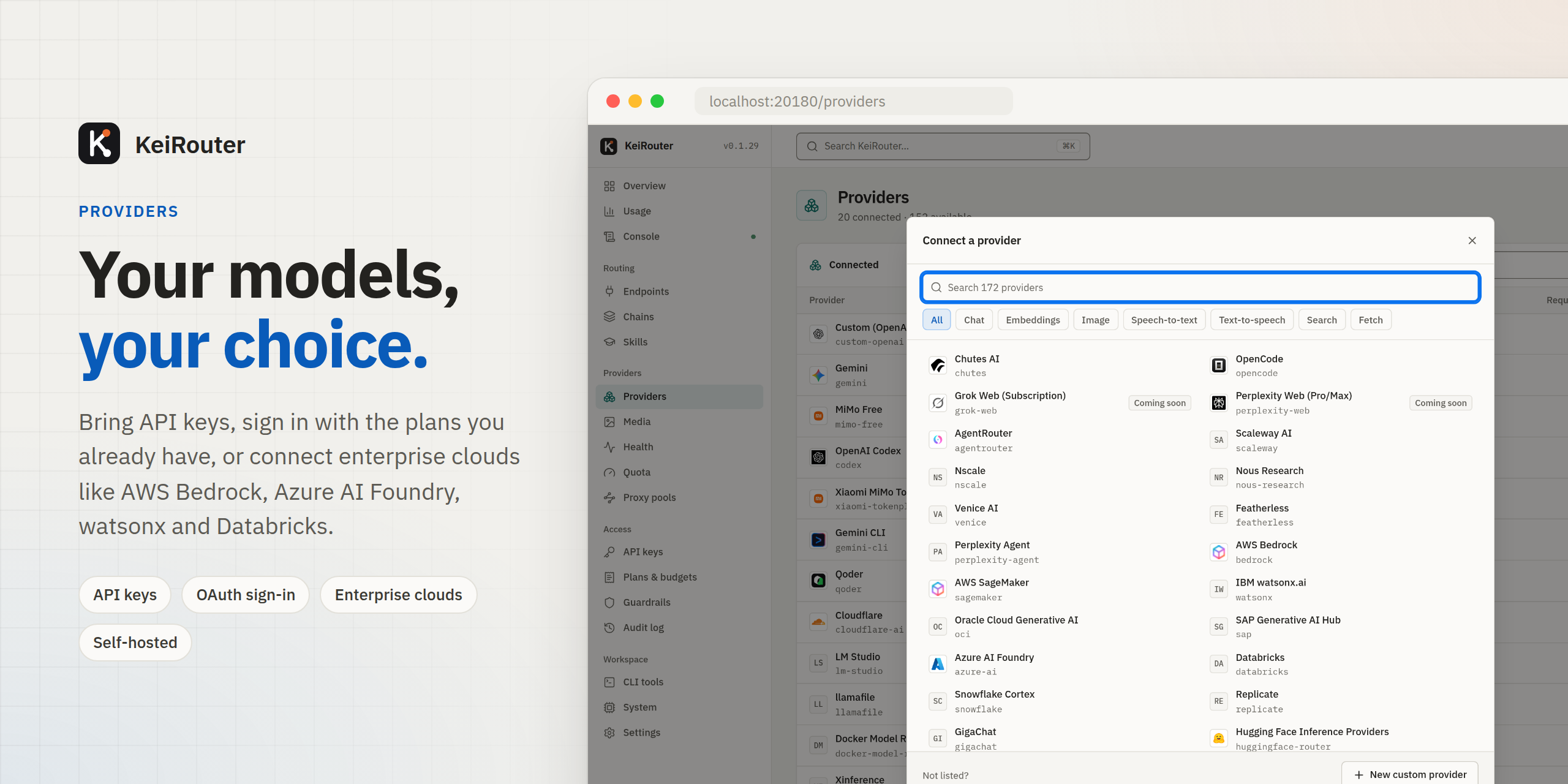Choose the Replicate provider
Image resolution: width=1568 pixels, height=784 pixels.
[x=1341, y=701]
